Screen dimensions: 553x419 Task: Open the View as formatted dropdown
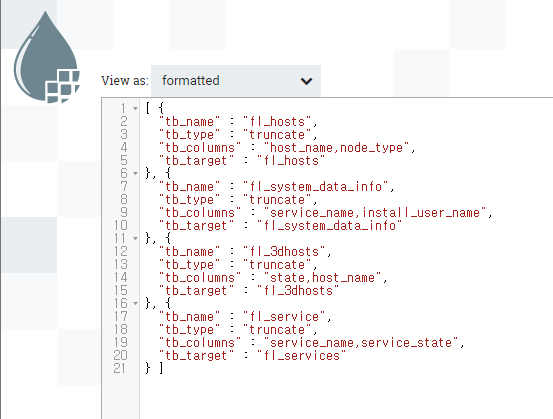[x=236, y=80]
